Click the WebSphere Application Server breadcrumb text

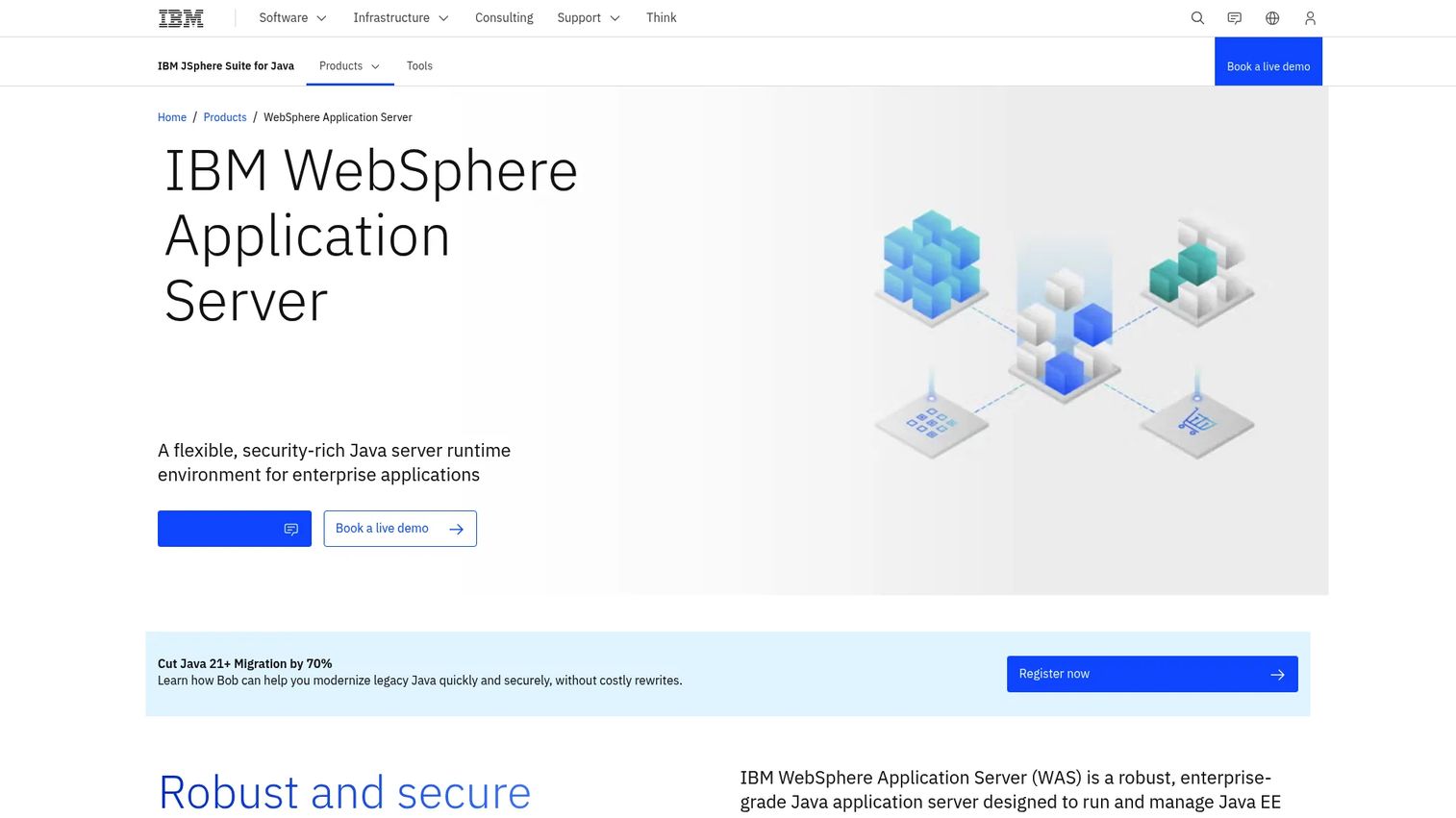pyautogui.click(x=338, y=117)
